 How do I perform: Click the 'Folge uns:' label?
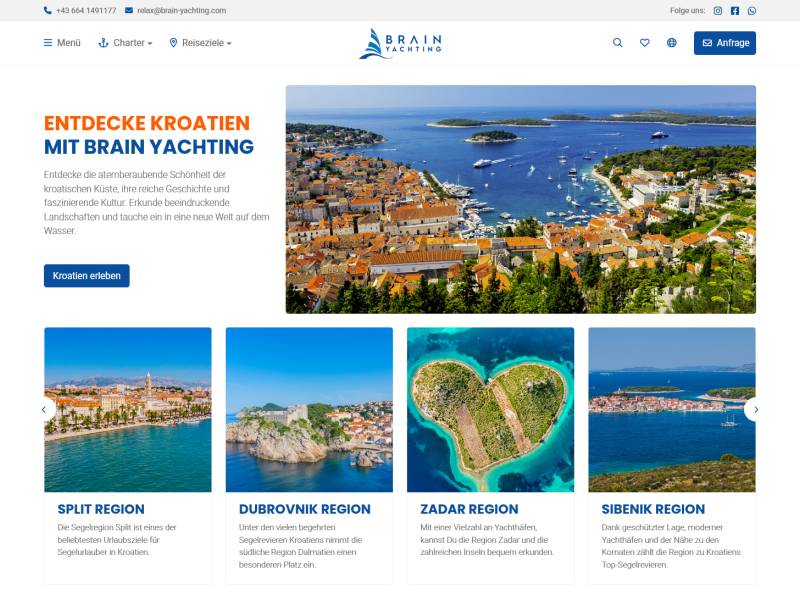[x=688, y=11]
